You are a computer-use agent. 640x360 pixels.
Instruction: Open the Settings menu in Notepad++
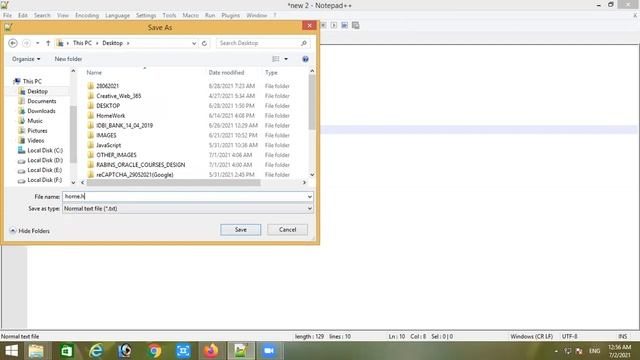pyautogui.click(x=146, y=16)
